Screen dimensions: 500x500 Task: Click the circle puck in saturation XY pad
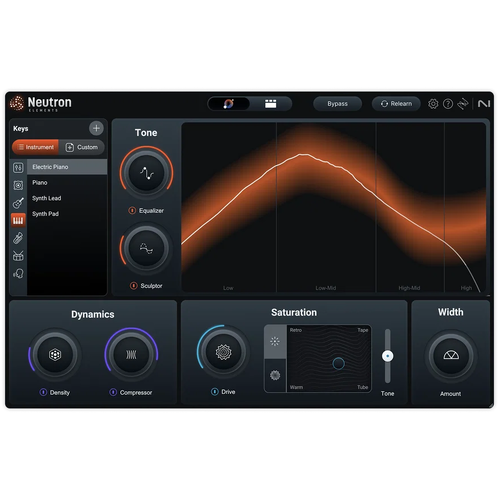(x=338, y=363)
